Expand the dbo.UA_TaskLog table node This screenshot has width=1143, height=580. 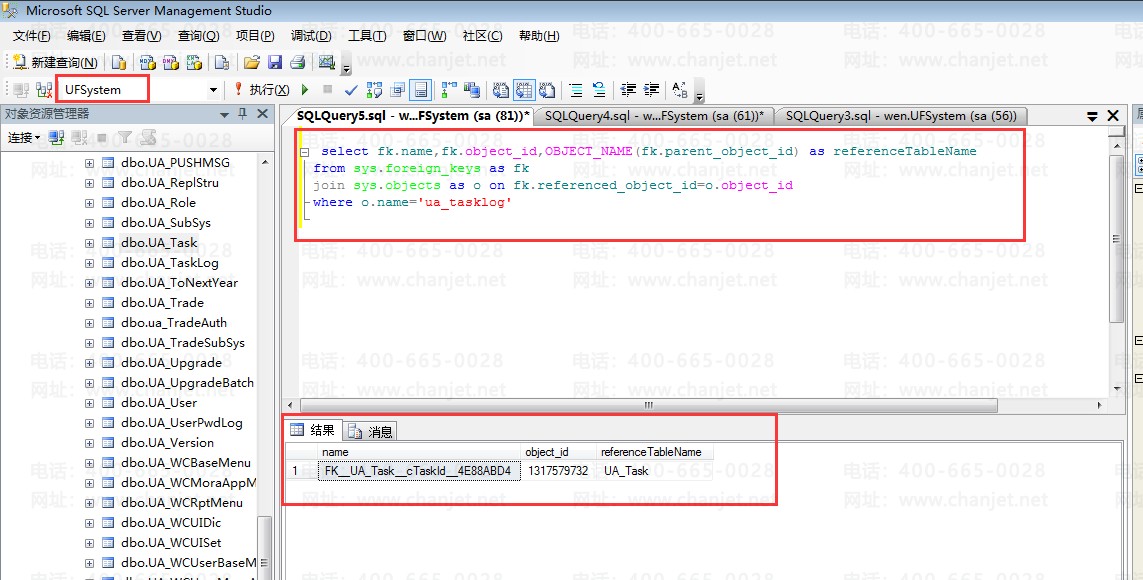tap(89, 263)
